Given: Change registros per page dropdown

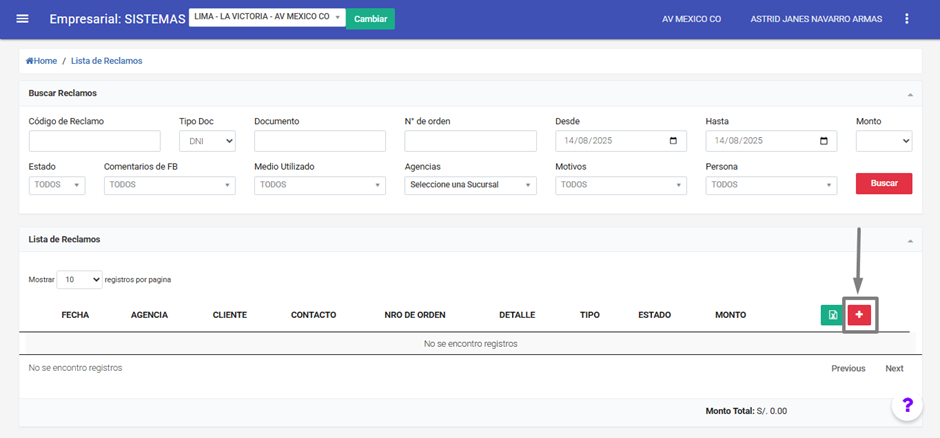Looking at the screenshot, I should click(80, 280).
